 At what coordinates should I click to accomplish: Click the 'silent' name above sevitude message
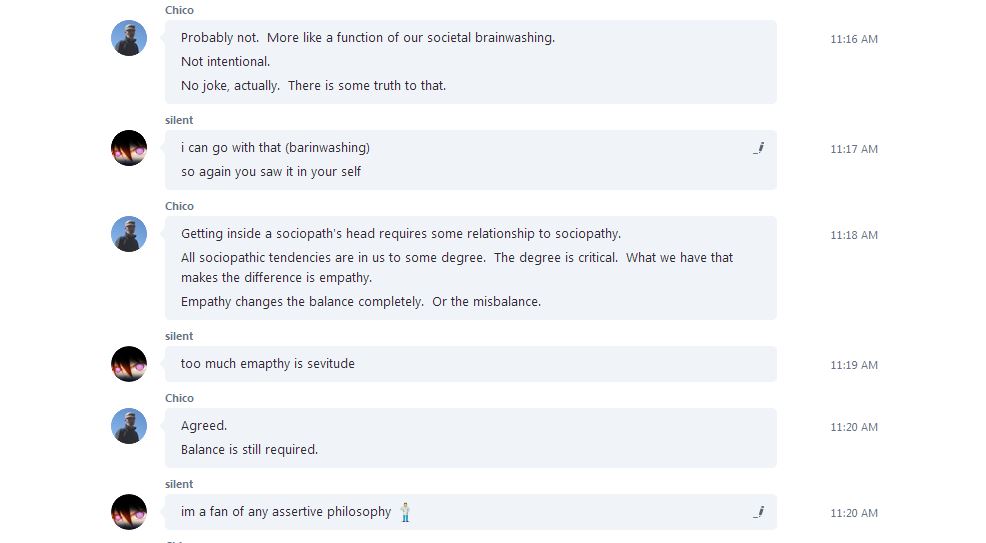click(x=179, y=336)
